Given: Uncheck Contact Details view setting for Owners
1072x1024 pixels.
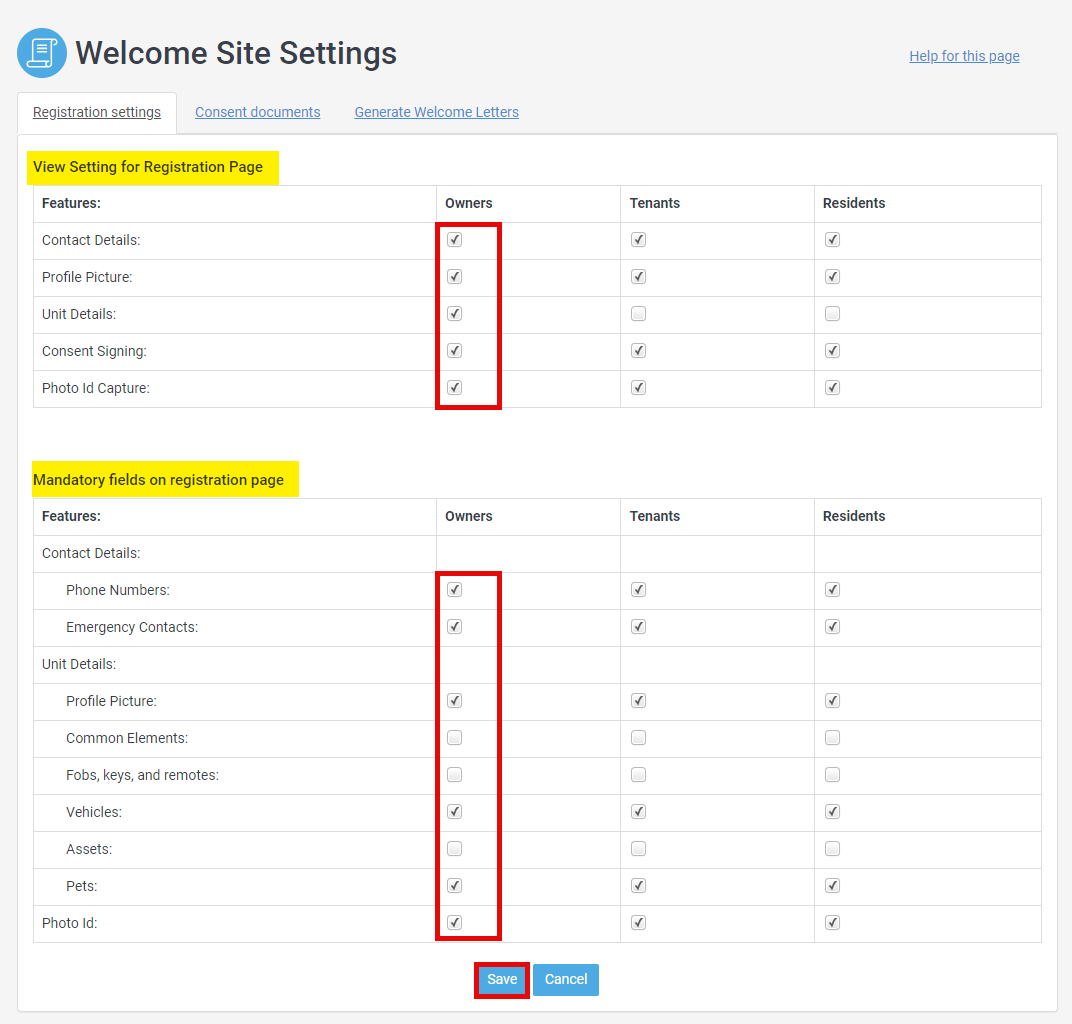Looking at the screenshot, I should [455, 240].
